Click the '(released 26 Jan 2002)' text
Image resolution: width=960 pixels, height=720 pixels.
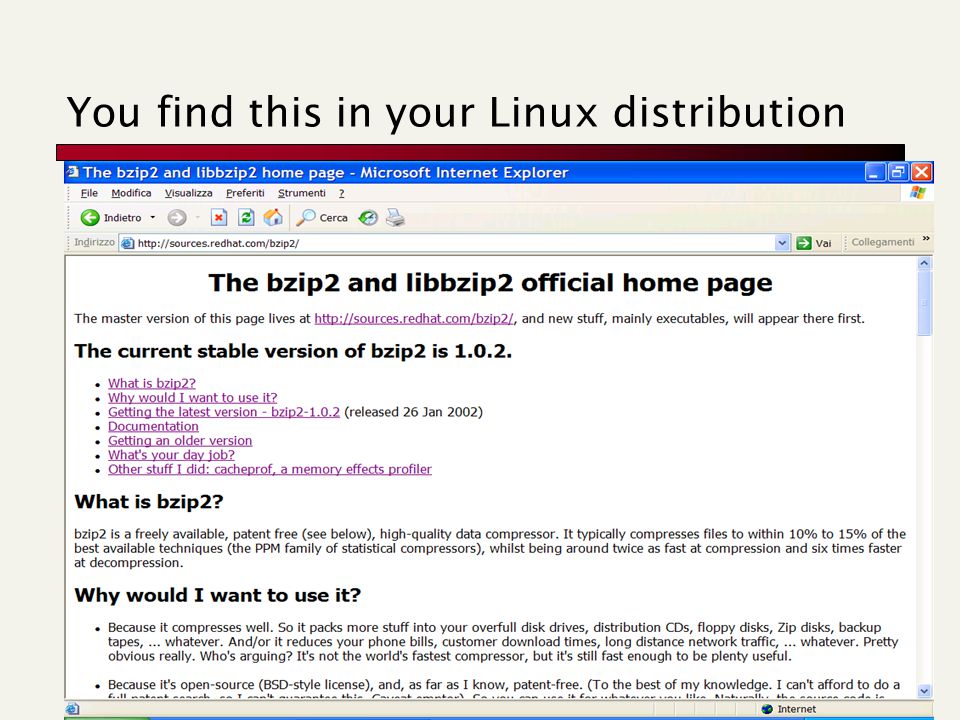pyautogui.click(x=414, y=412)
